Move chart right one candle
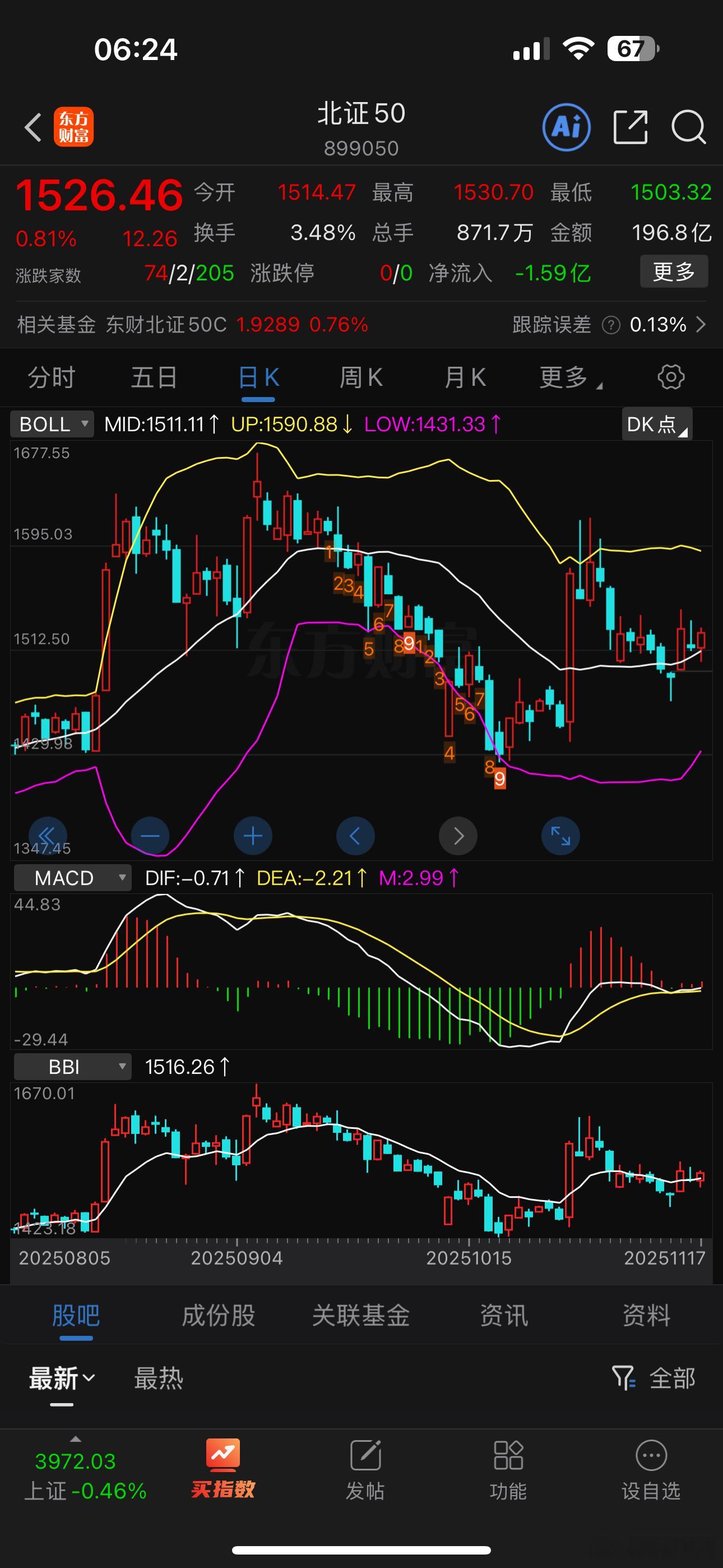 458,836
